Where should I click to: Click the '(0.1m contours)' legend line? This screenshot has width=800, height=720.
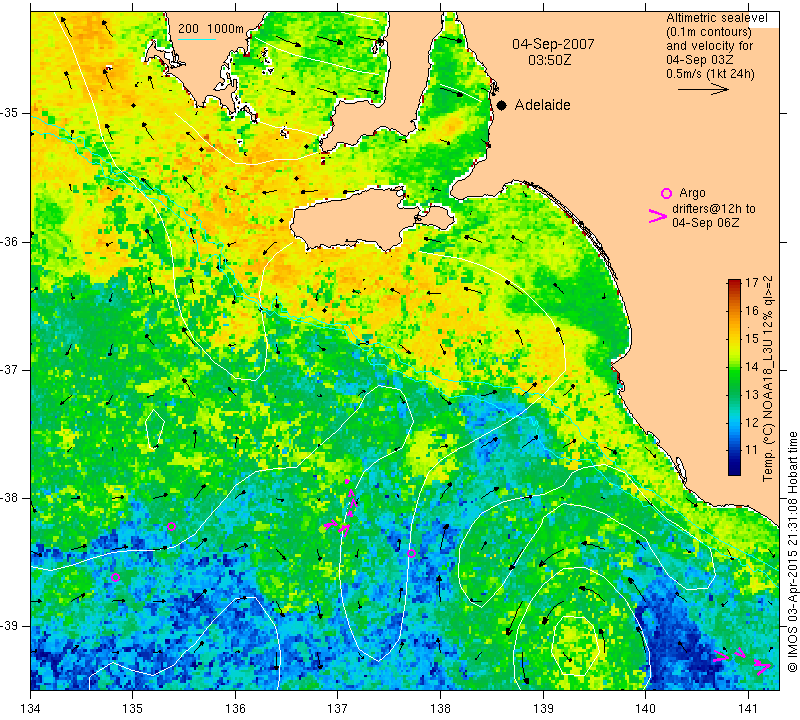[709, 32]
